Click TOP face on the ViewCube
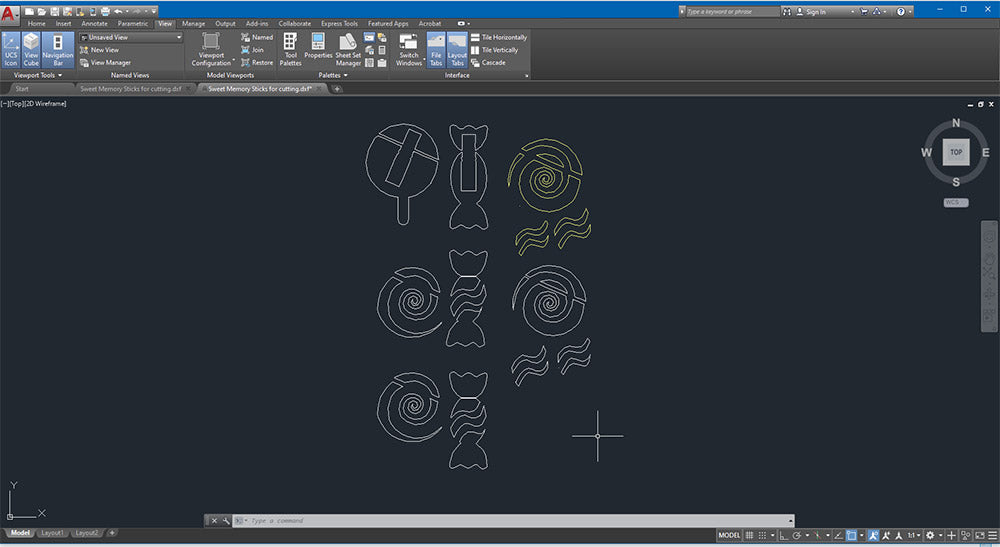The height and width of the screenshot is (547, 1000). (x=956, y=152)
